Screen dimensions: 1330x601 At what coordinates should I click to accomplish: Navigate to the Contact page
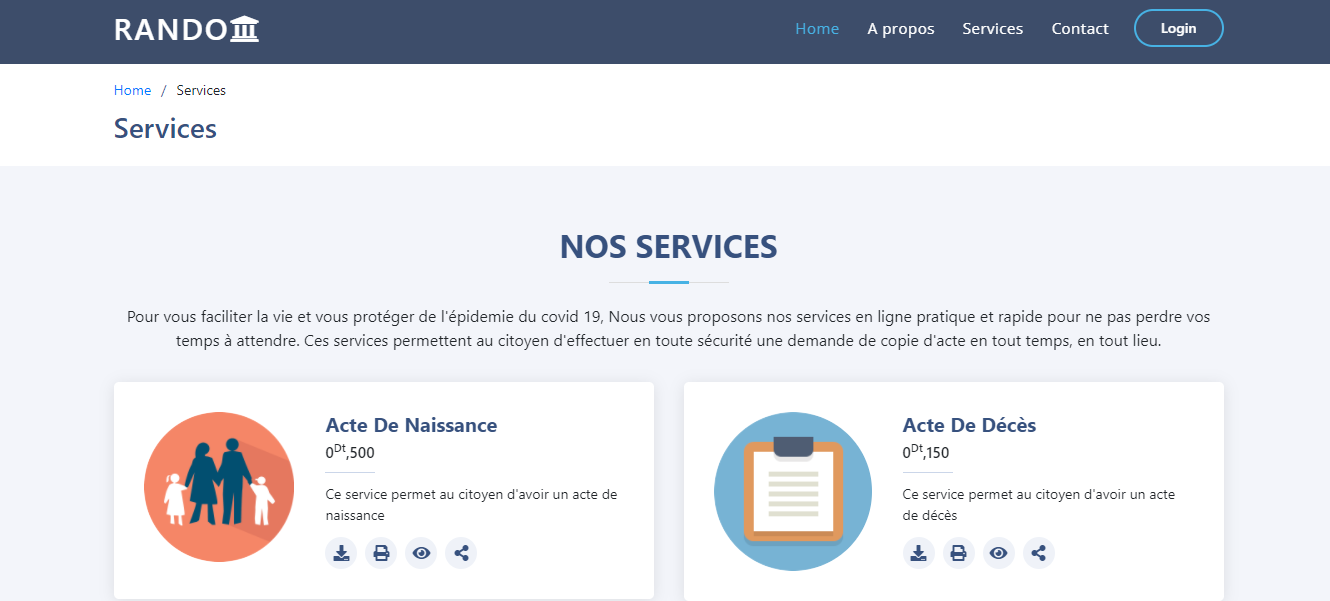pyautogui.click(x=1080, y=28)
